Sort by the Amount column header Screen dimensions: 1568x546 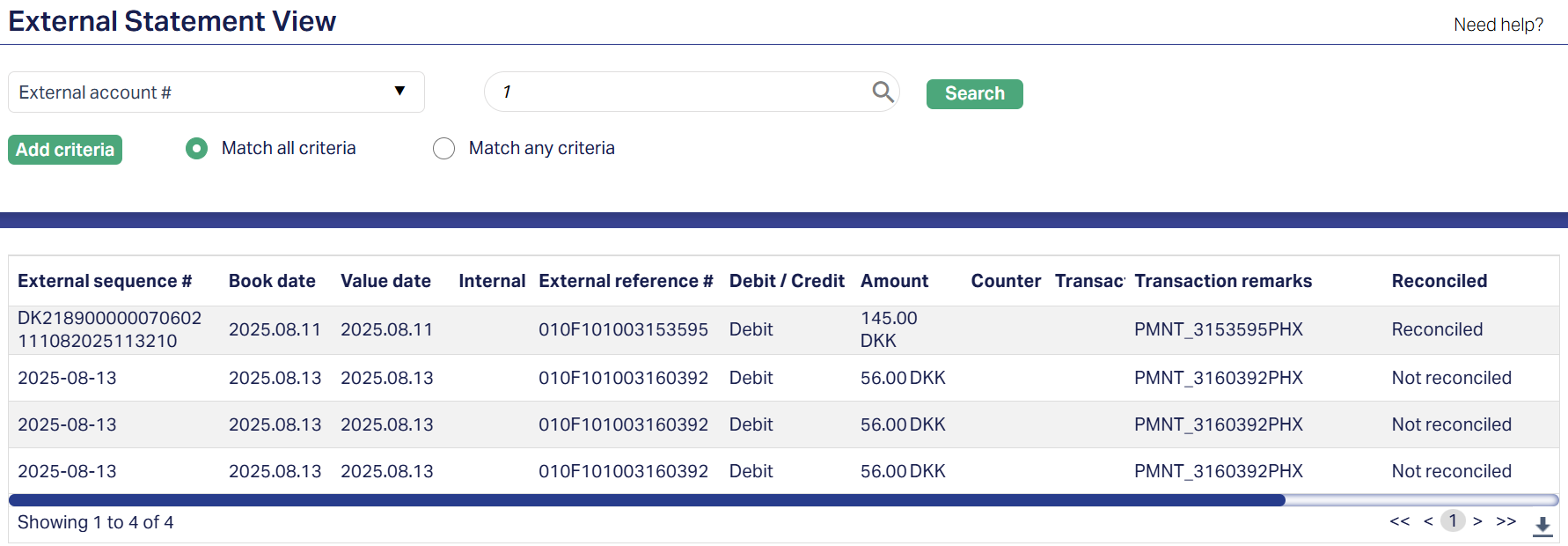coord(894,281)
